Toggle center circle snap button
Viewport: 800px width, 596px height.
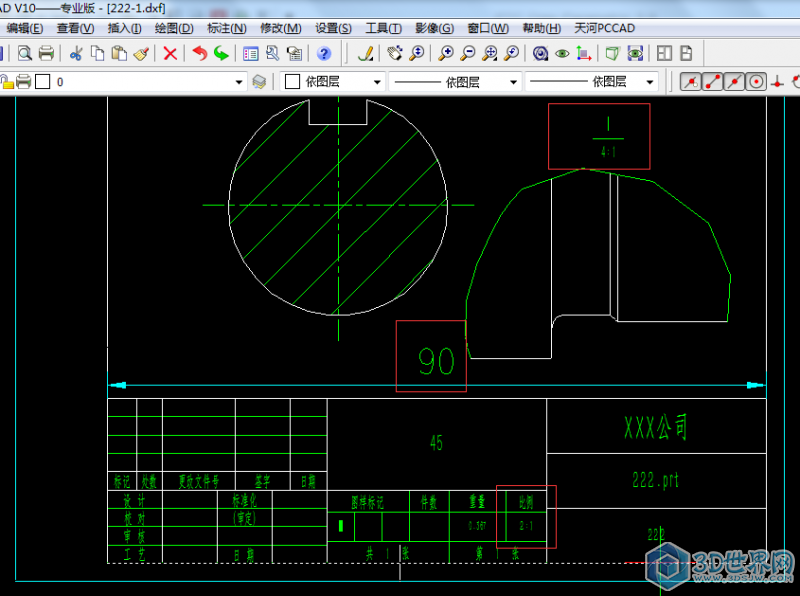point(756,82)
